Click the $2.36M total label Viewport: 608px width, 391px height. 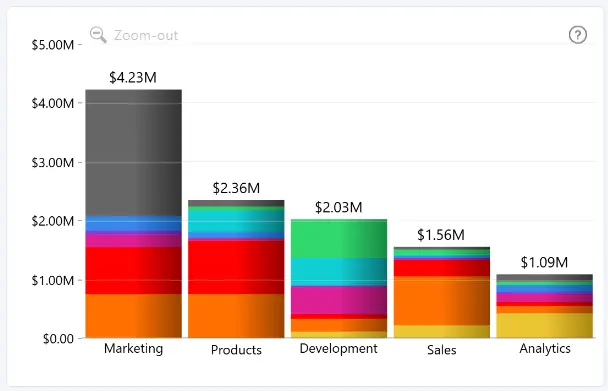236,188
